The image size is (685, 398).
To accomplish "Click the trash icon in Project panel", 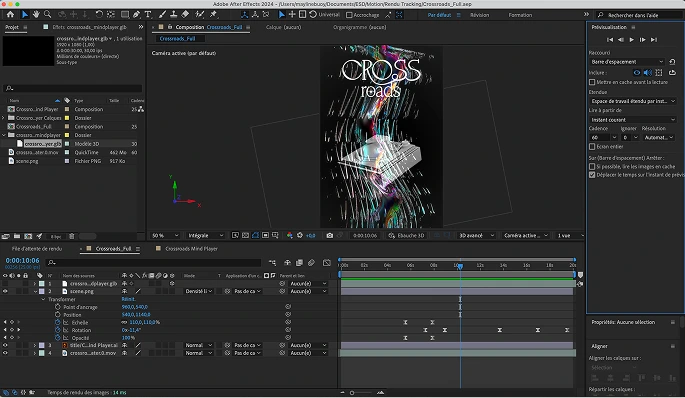I will (x=72, y=236).
